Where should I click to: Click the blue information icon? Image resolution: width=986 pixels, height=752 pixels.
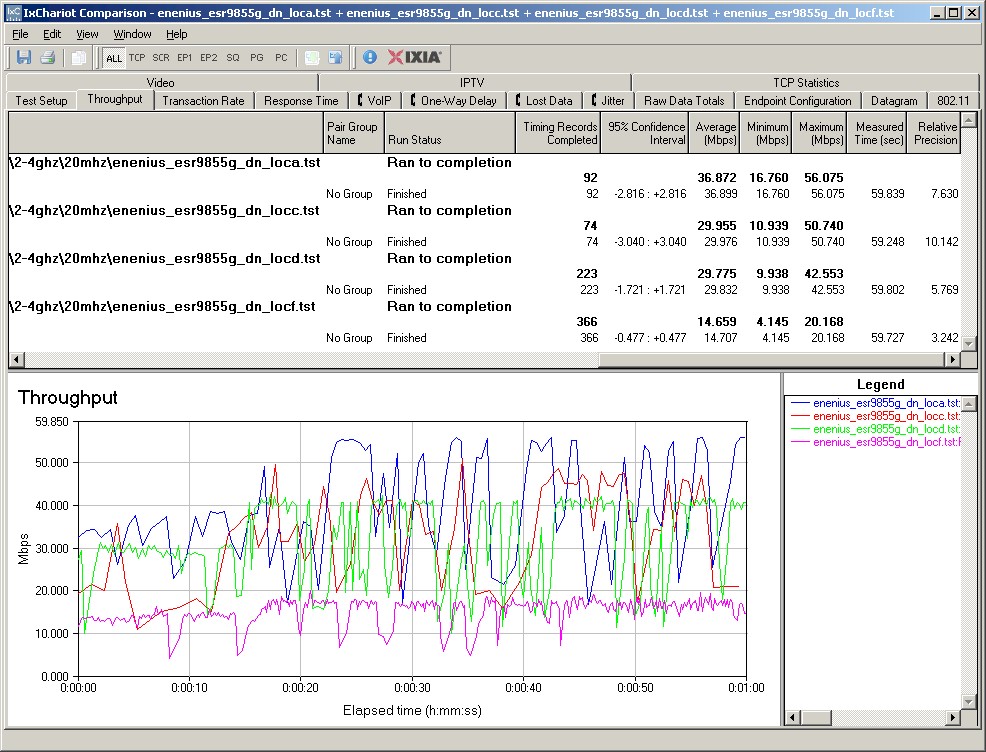pyautogui.click(x=370, y=57)
